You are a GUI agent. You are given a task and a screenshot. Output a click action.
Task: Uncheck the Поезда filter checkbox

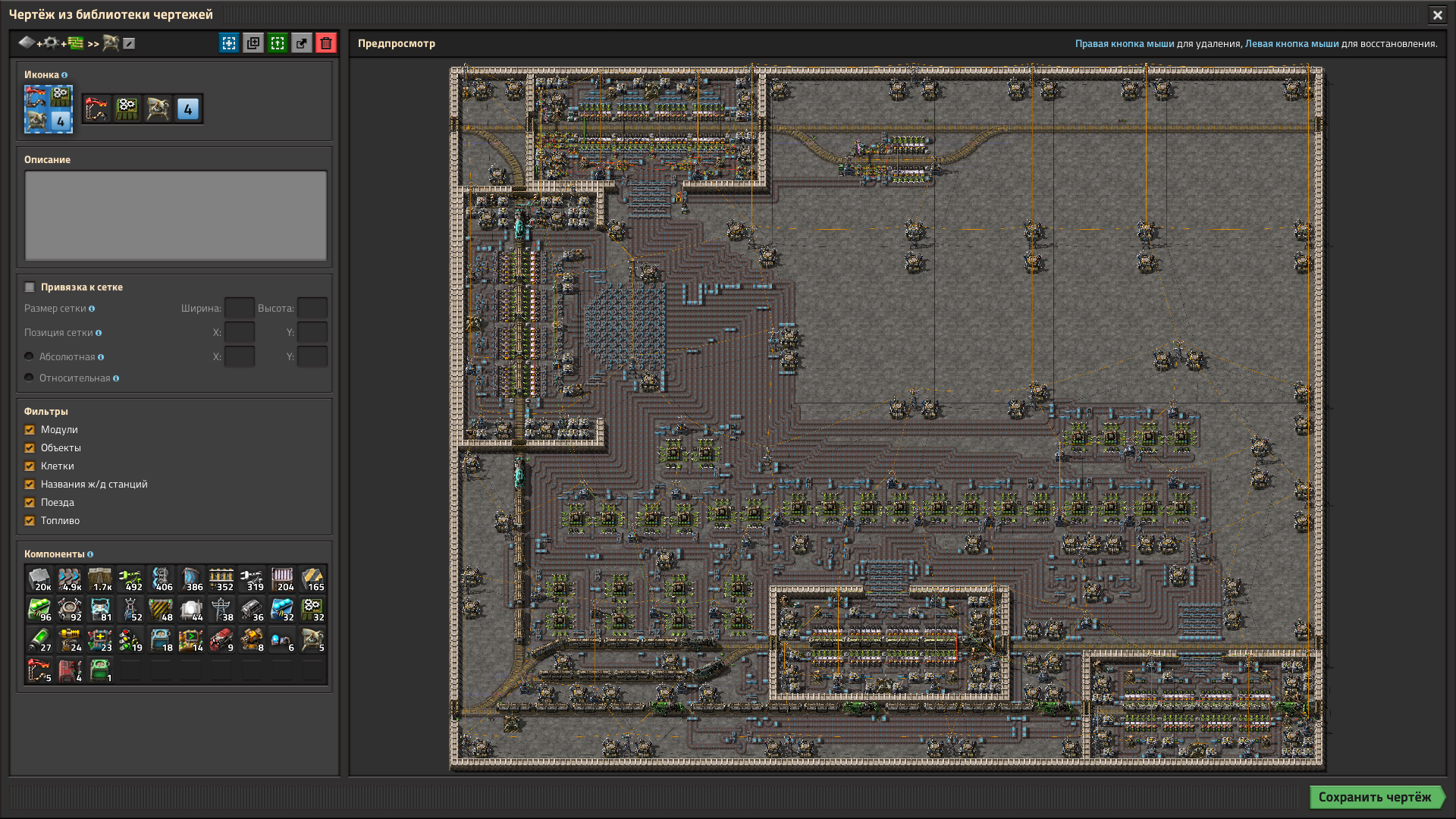pos(30,503)
